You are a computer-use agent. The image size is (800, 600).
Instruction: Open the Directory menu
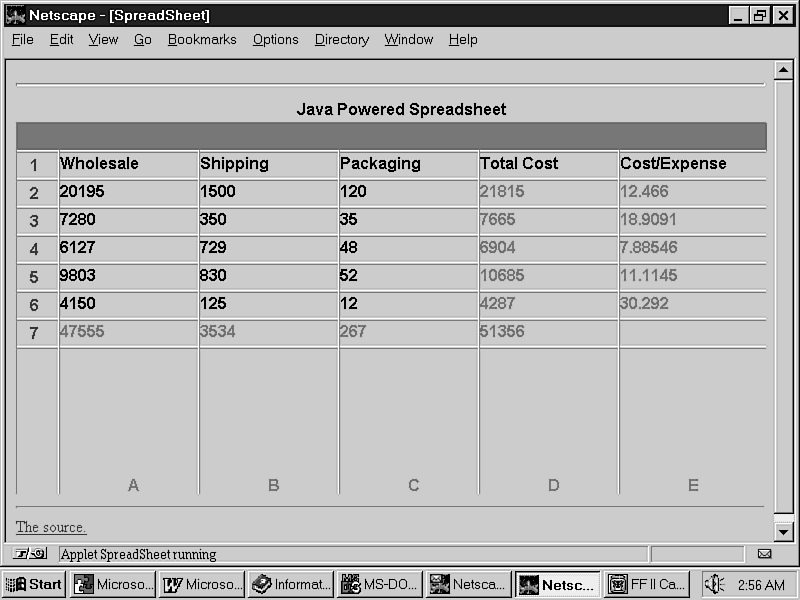pyautogui.click(x=341, y=40)
